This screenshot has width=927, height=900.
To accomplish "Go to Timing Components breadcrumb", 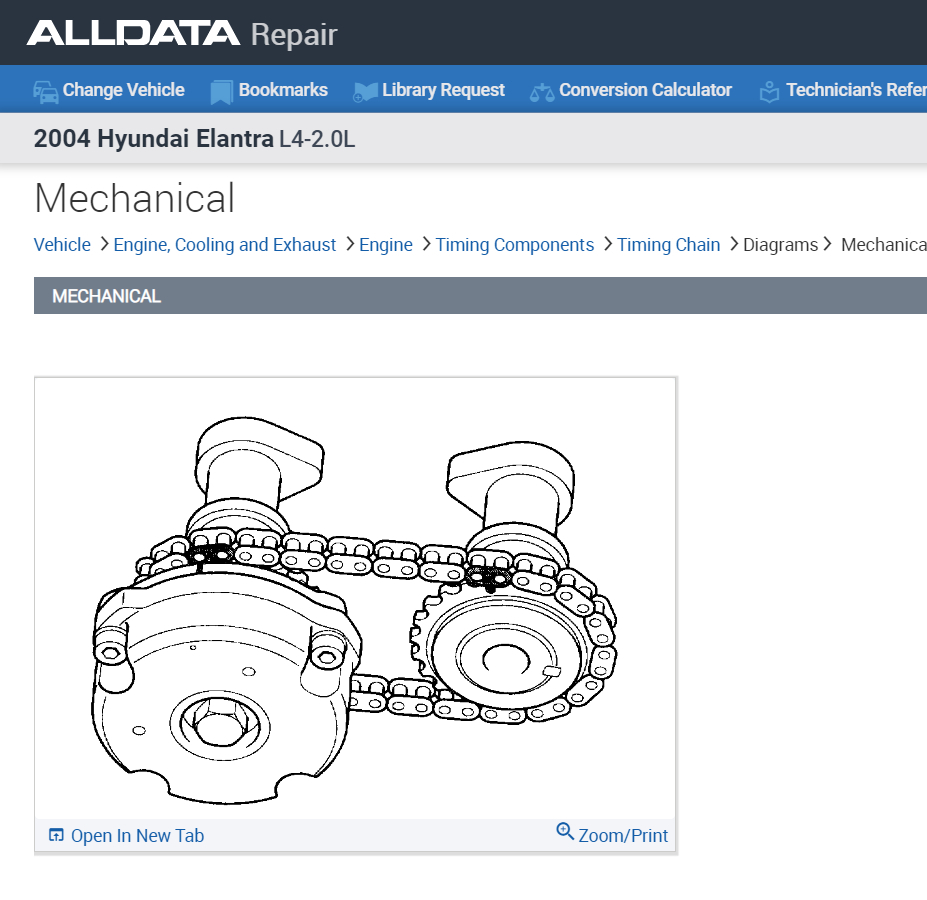I will 515,245.
